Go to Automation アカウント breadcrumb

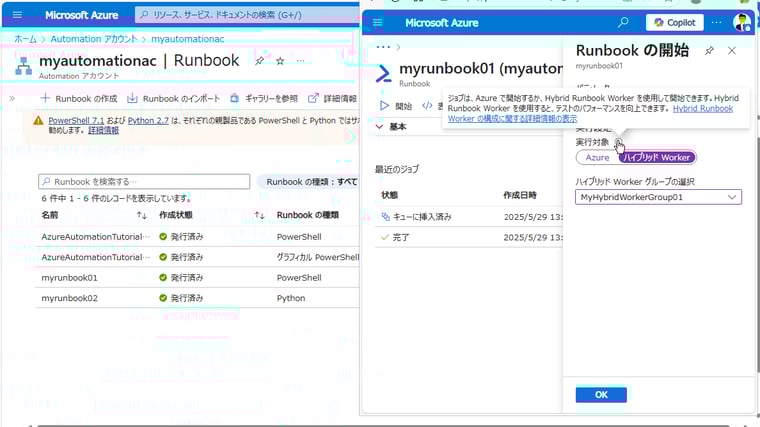94,39
